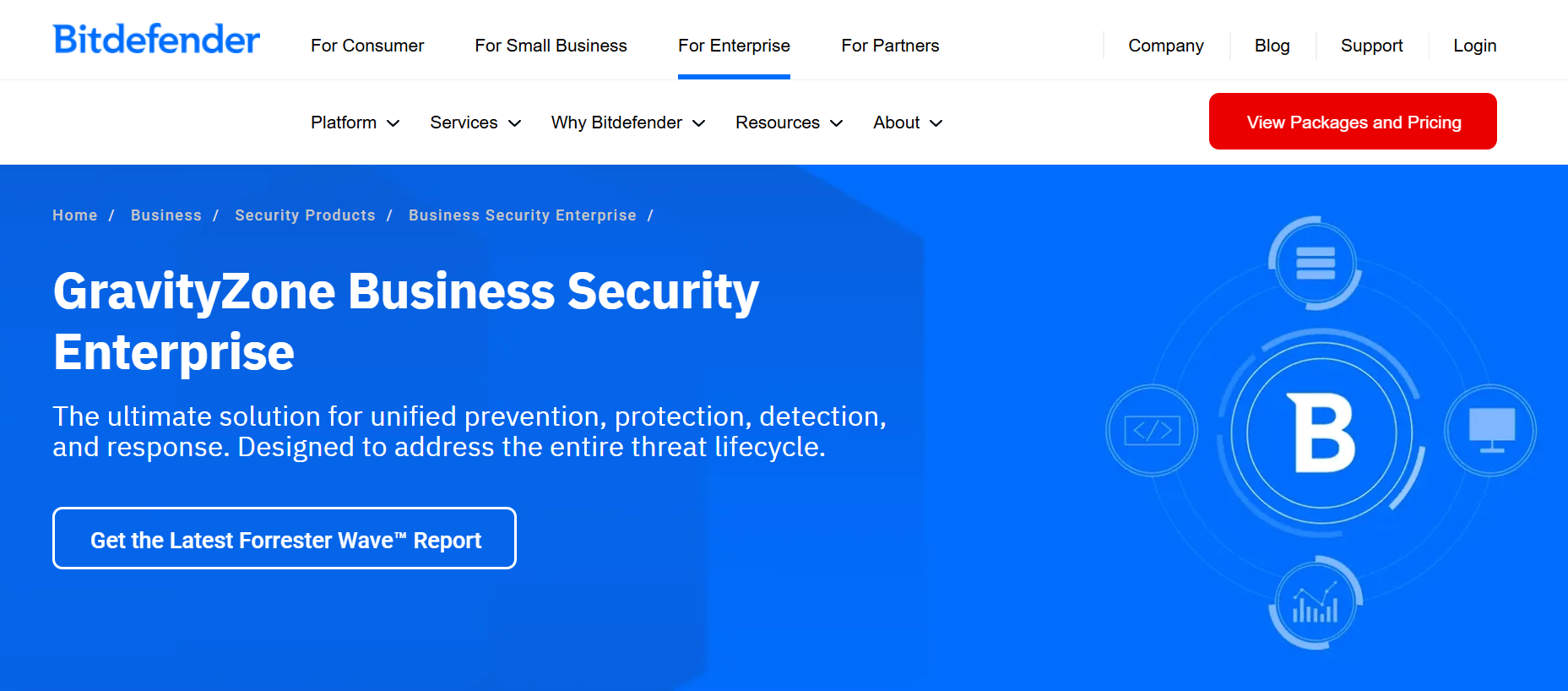
Task: Open the About dropdown
Action: (x=906, y=122)
